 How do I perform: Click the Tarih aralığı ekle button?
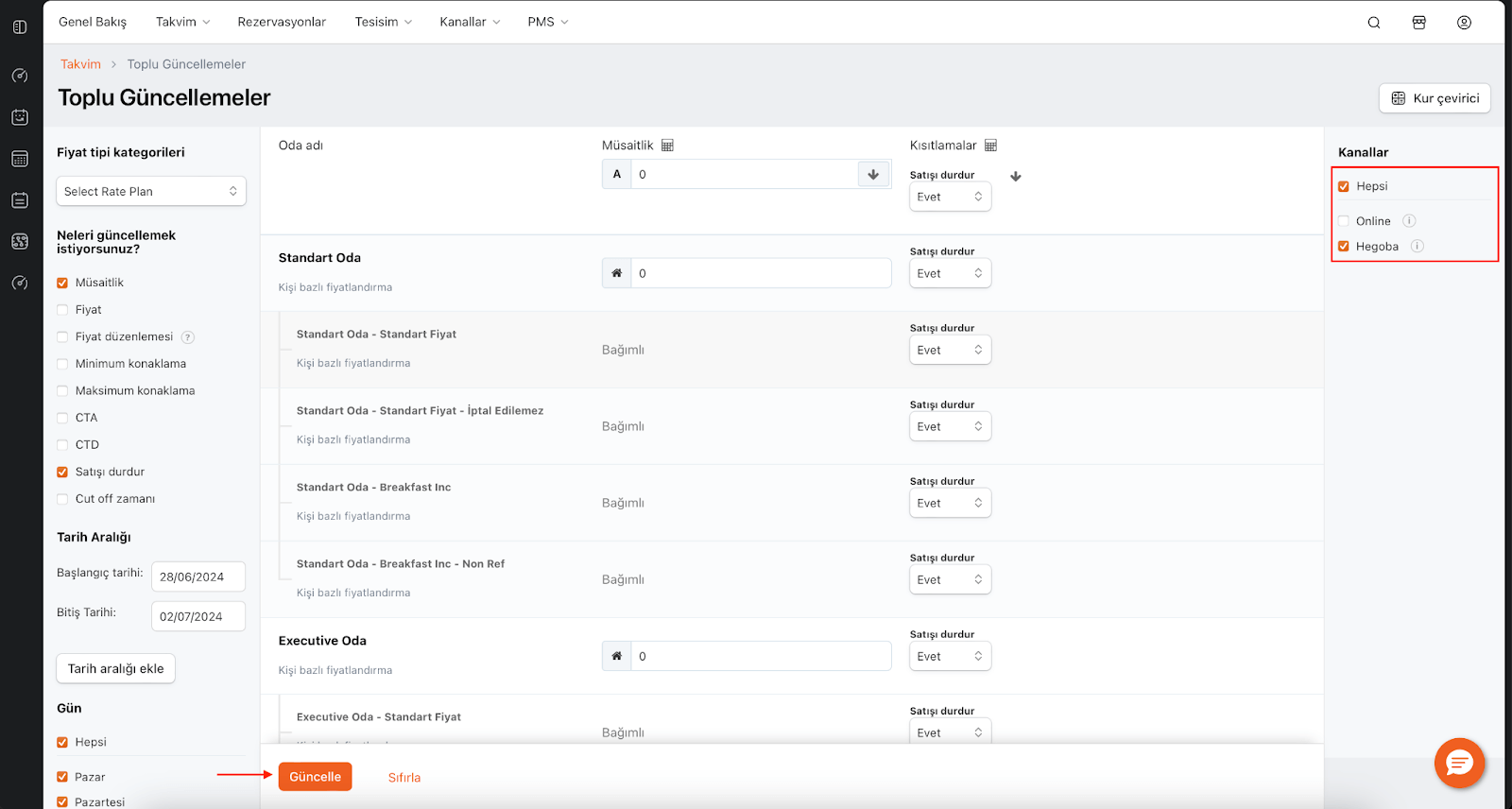point(115,668)
